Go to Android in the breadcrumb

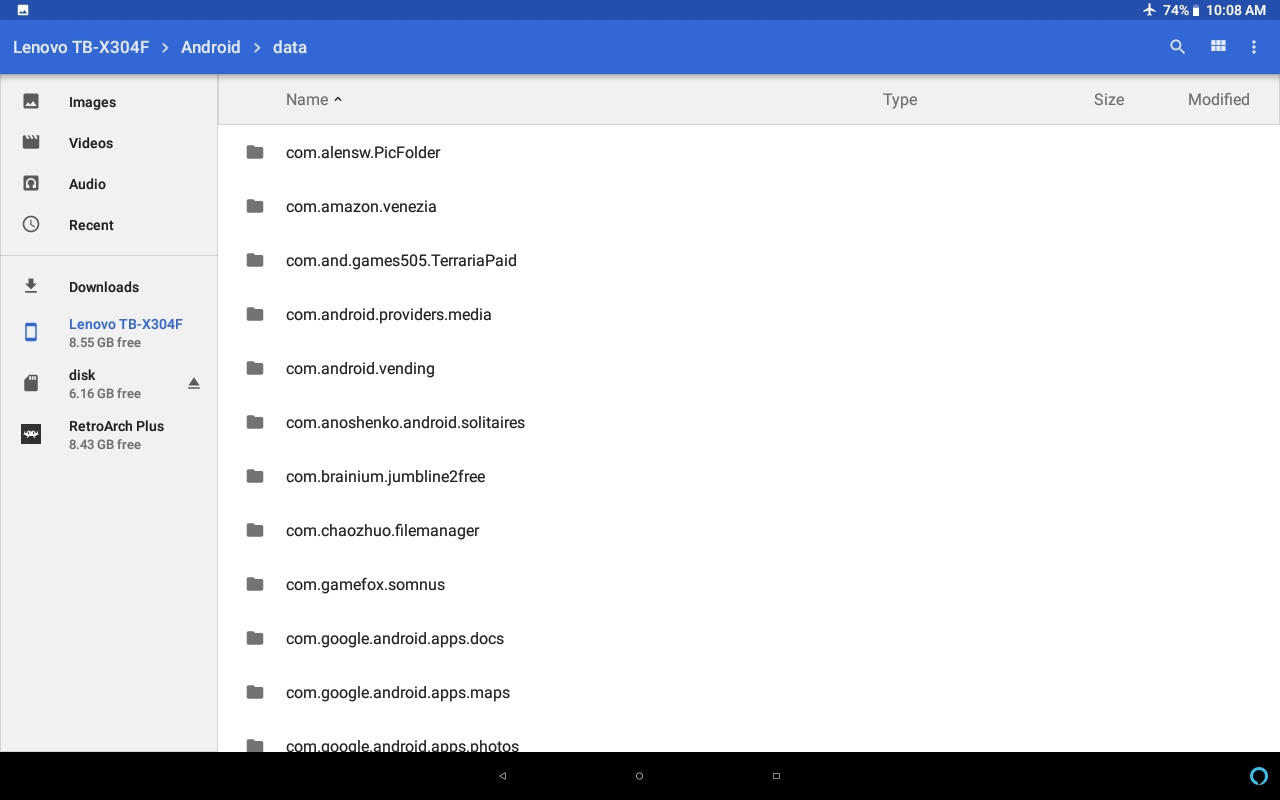211,47
